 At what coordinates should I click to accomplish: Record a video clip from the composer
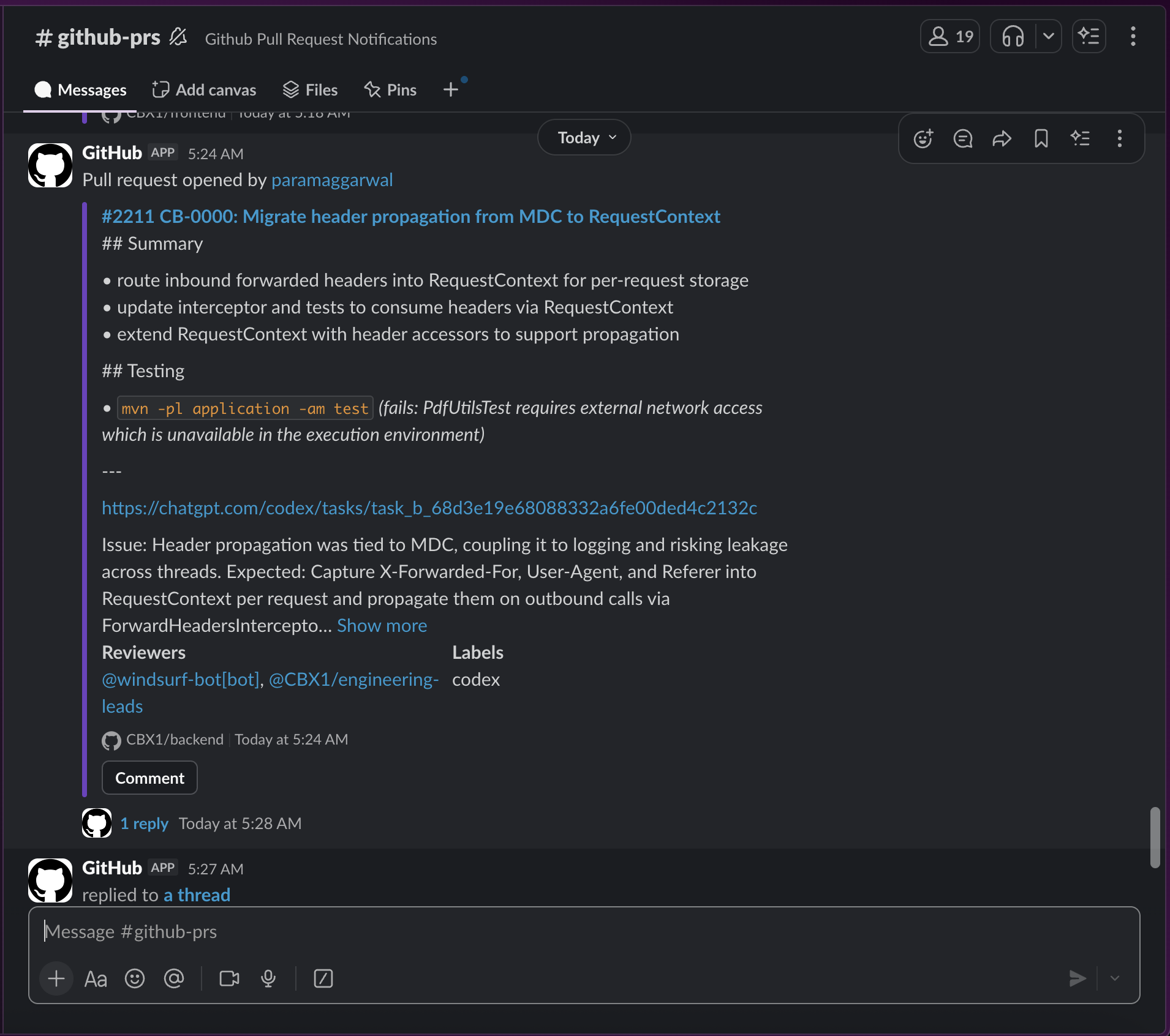[x=229, y=978]
